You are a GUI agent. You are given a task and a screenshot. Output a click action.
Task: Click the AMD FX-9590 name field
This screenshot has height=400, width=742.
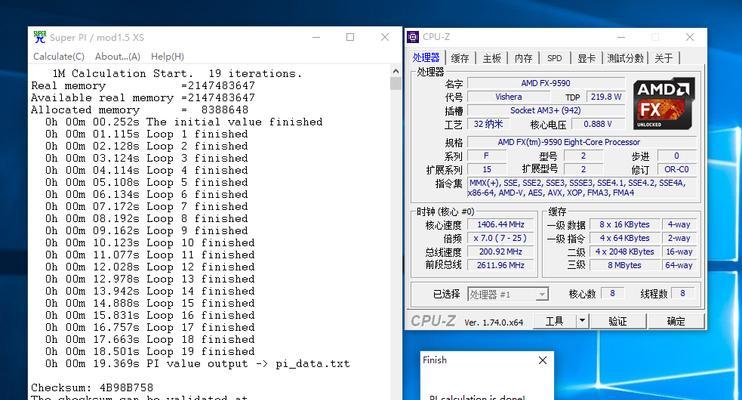[x=546, y=83]
